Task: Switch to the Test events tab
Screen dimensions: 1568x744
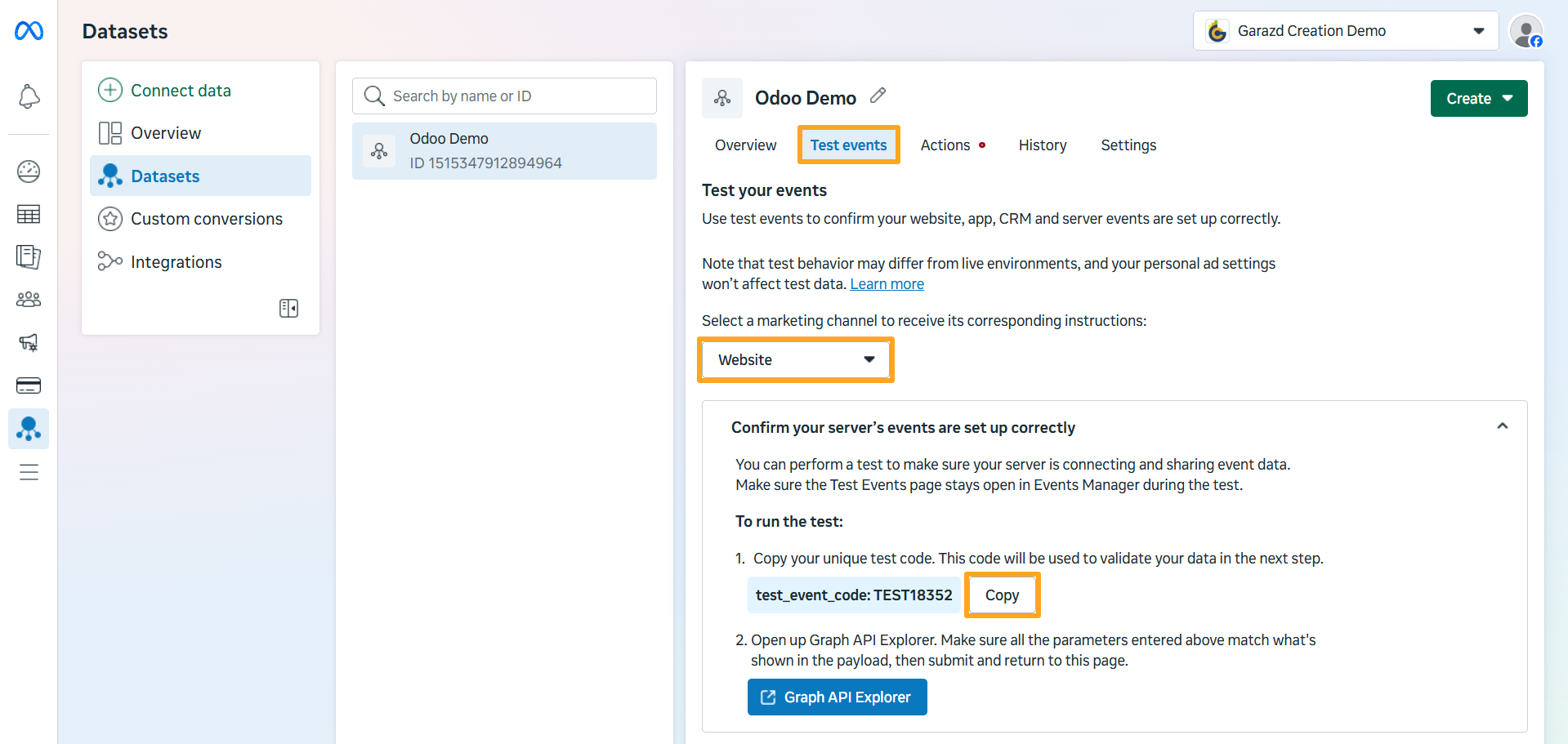Action: (848, 145)
